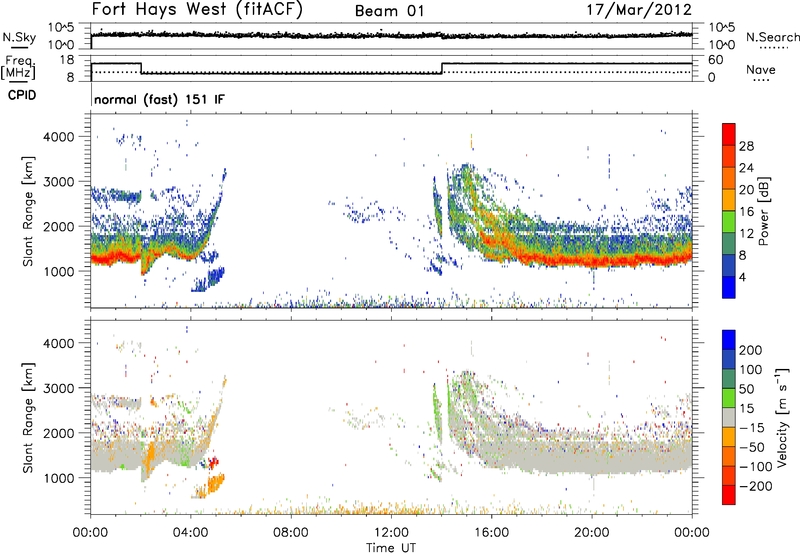
Task: Select the "N.Search" legend label
Action: coord(772,37)
